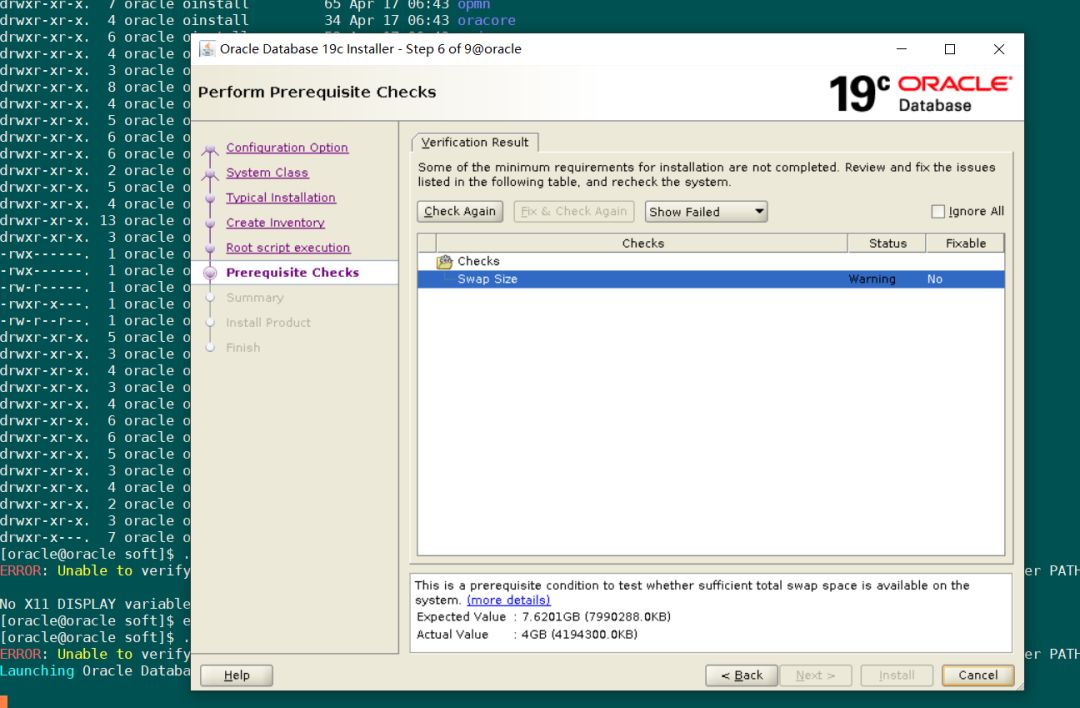
Task: Click the Actual Value 4GB text
Action: pyautogui.click(x=527, y=634)
